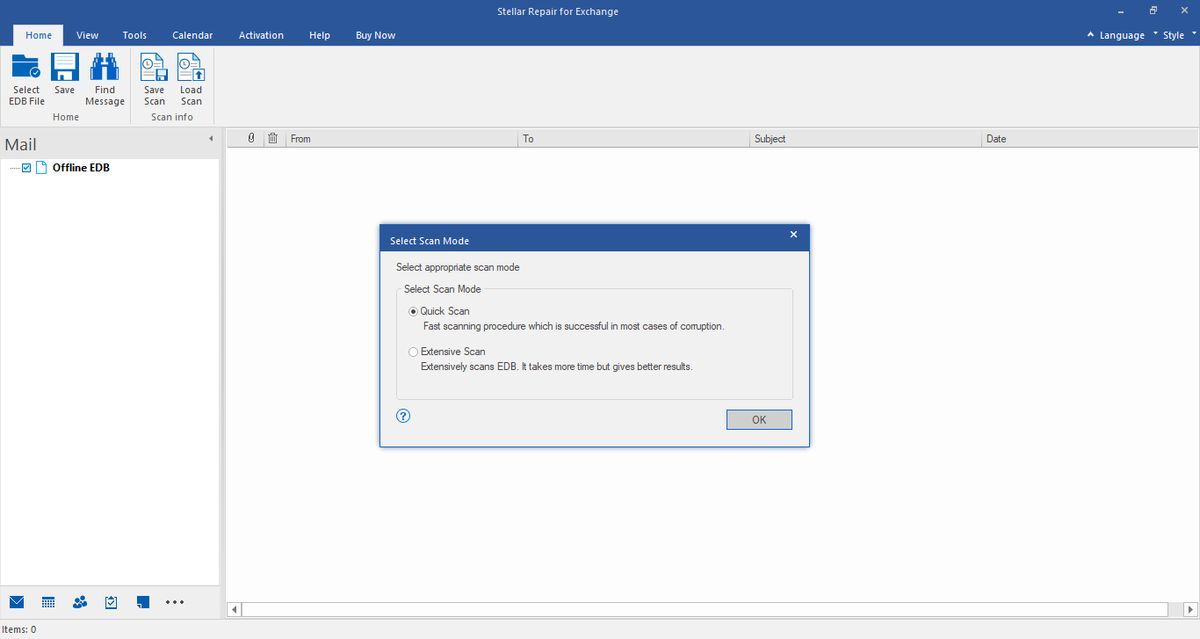
Task: Click 'Select appropriate scan mode' text
Action: (458, 267)
